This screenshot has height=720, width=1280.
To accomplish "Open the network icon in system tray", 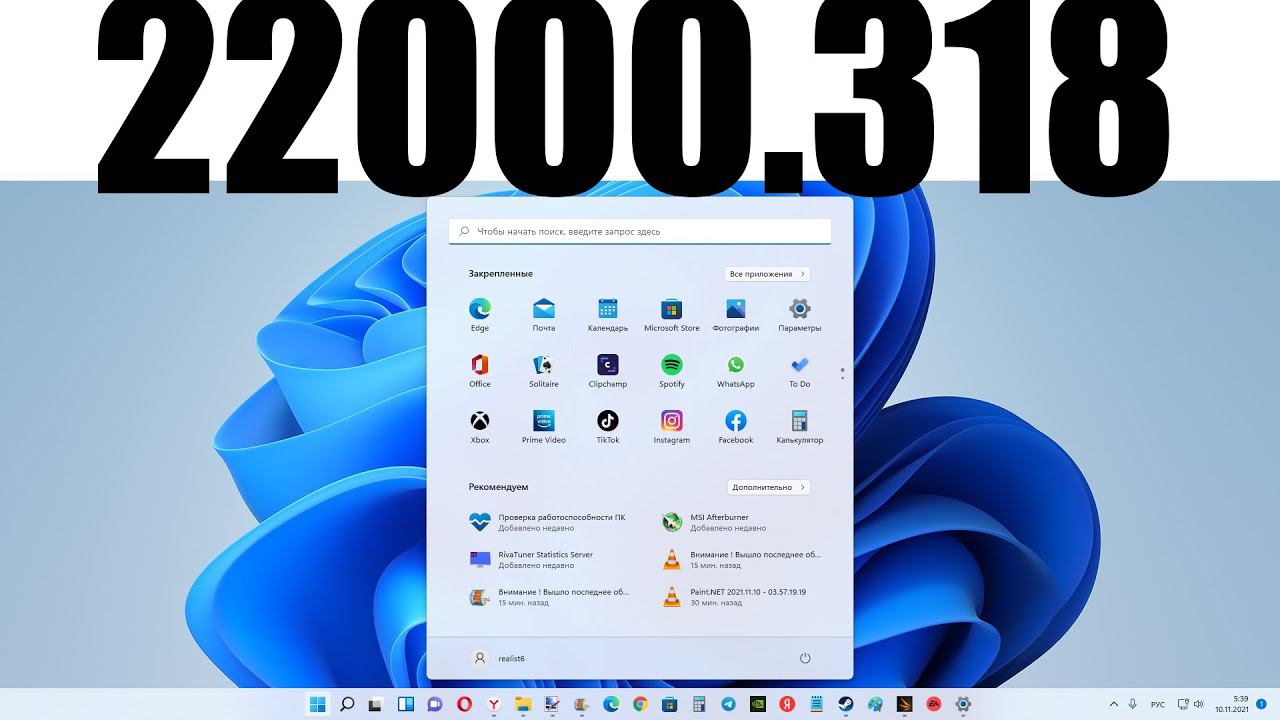I will coord(1183,704).
